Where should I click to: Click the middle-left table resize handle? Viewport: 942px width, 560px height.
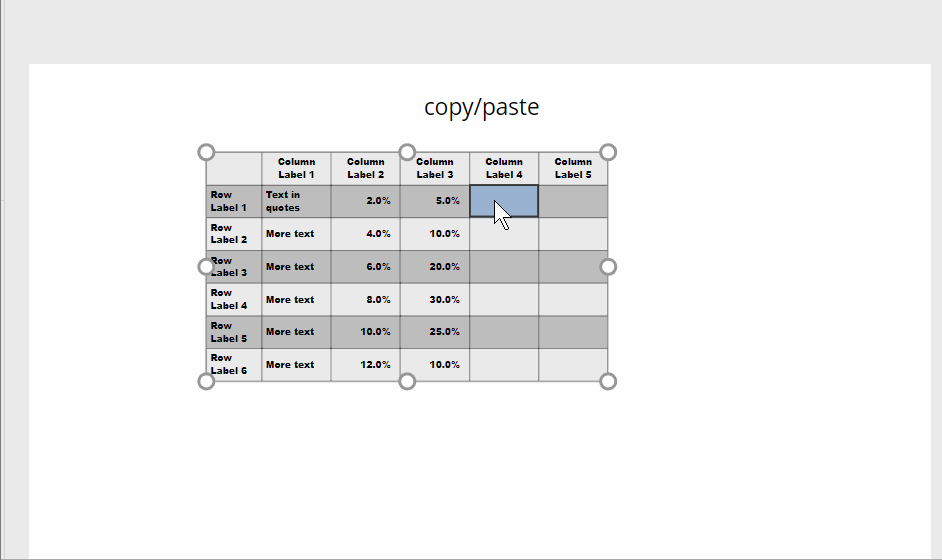click(206, 267)
